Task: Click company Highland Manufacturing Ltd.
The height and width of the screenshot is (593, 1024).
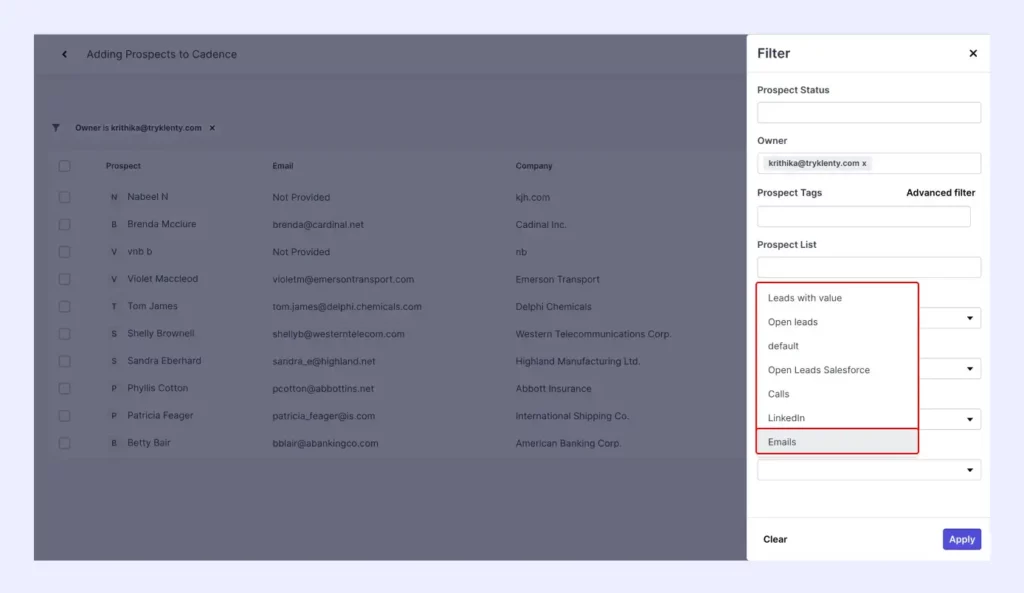Action: (x=577, y=361)
